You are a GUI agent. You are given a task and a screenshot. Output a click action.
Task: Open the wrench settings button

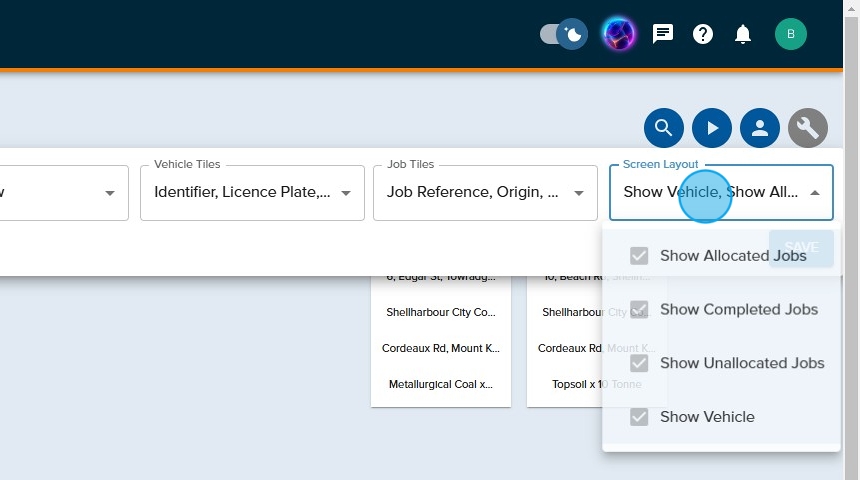click(808, 128)
